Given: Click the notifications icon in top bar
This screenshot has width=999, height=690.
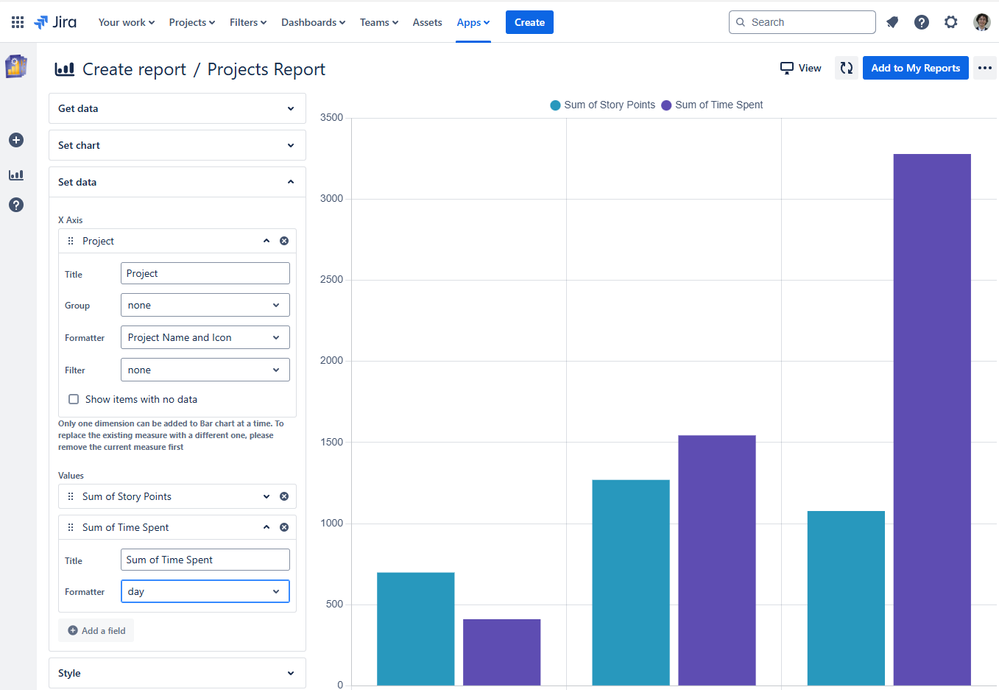Looking at the screenshot, I should (893, 22).
